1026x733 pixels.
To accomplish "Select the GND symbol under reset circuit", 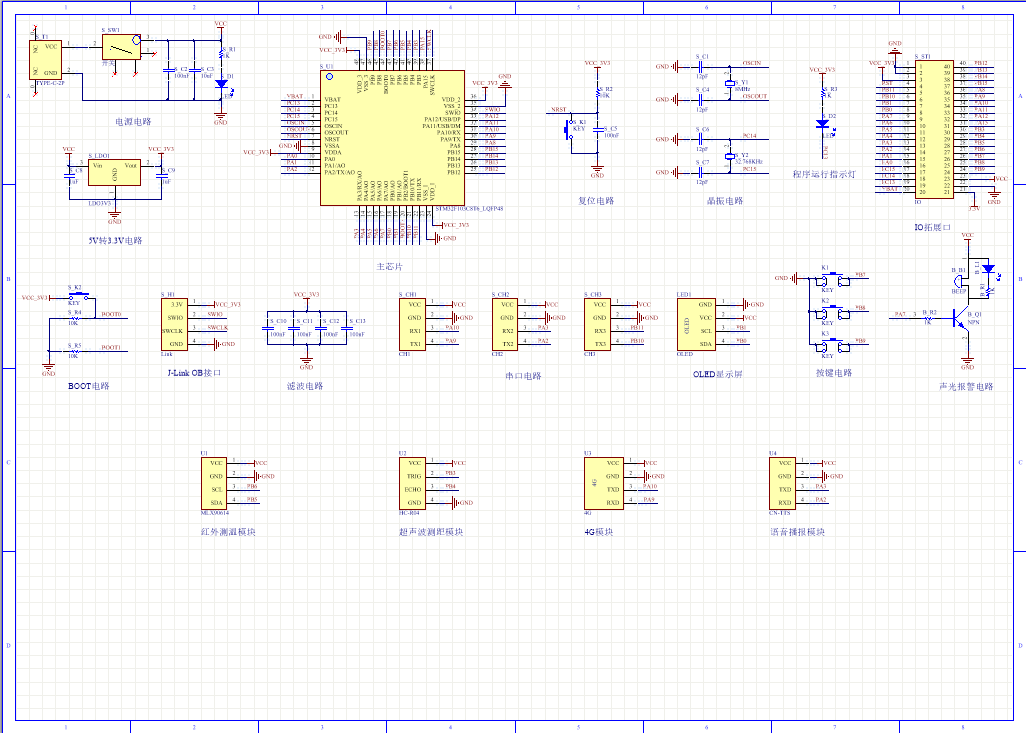I will (x=597, y=171).
